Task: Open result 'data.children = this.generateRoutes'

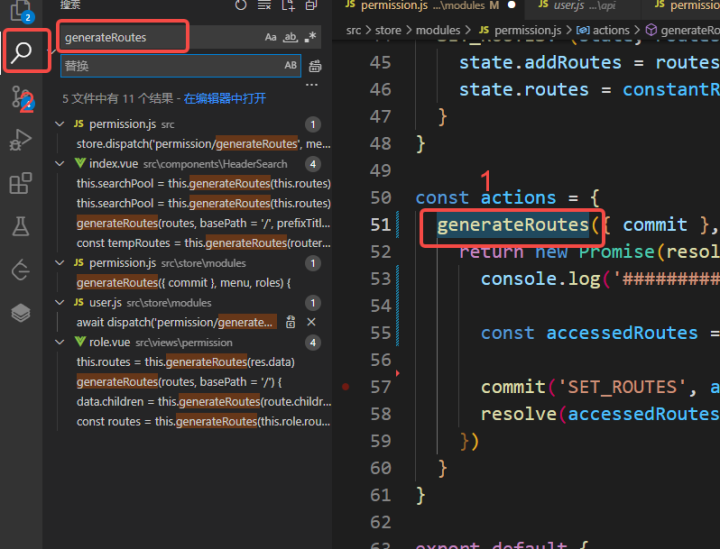Action: [x=203, y=402]
